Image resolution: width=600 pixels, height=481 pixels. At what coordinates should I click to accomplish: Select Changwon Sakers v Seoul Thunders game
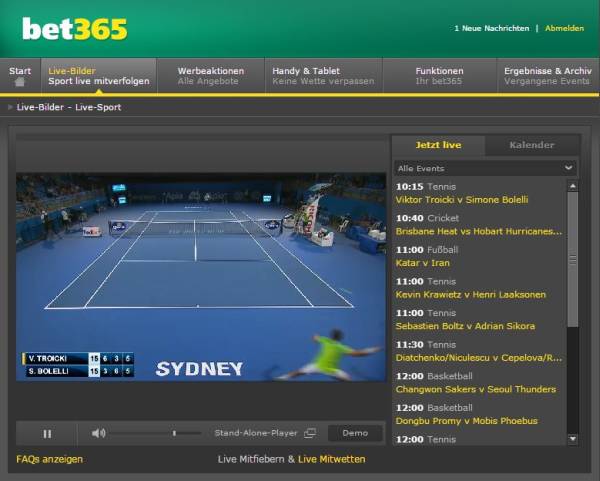pyautogui.click(x=476, y=389)
